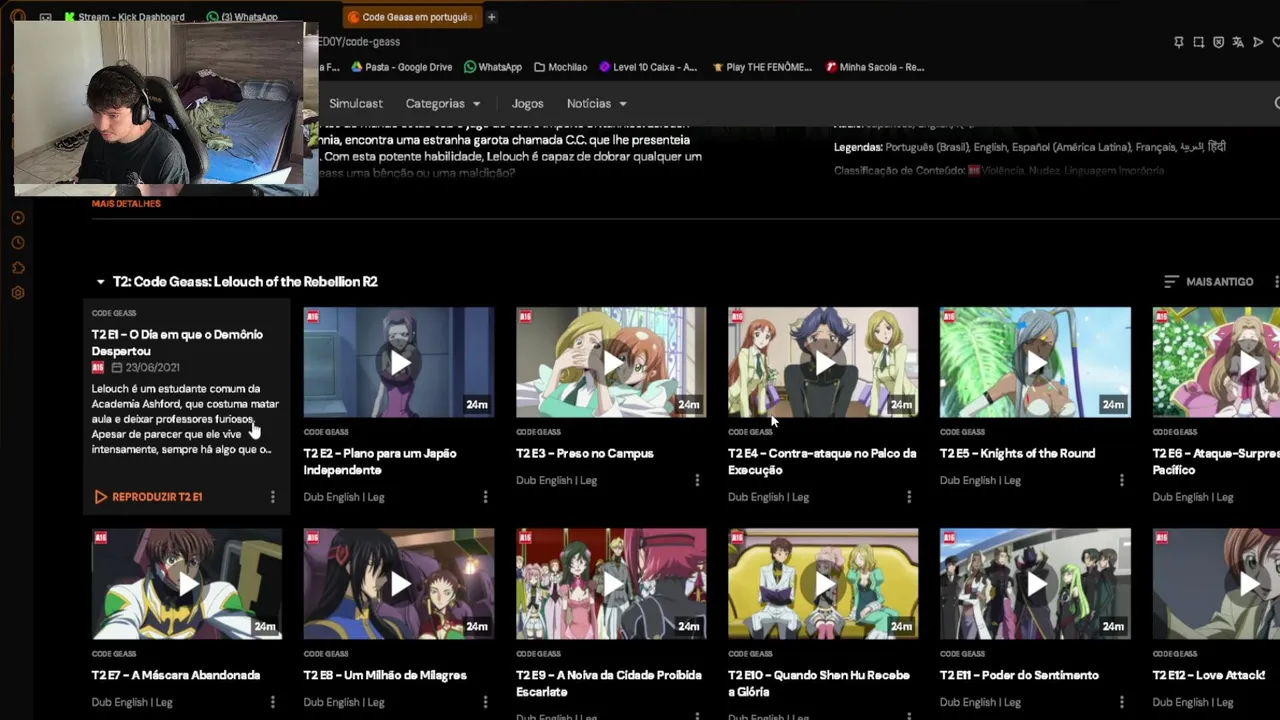
Task: Open the extensions puzzle icon in sidebar
Action: pyautogui.click(x=18, y=268)
